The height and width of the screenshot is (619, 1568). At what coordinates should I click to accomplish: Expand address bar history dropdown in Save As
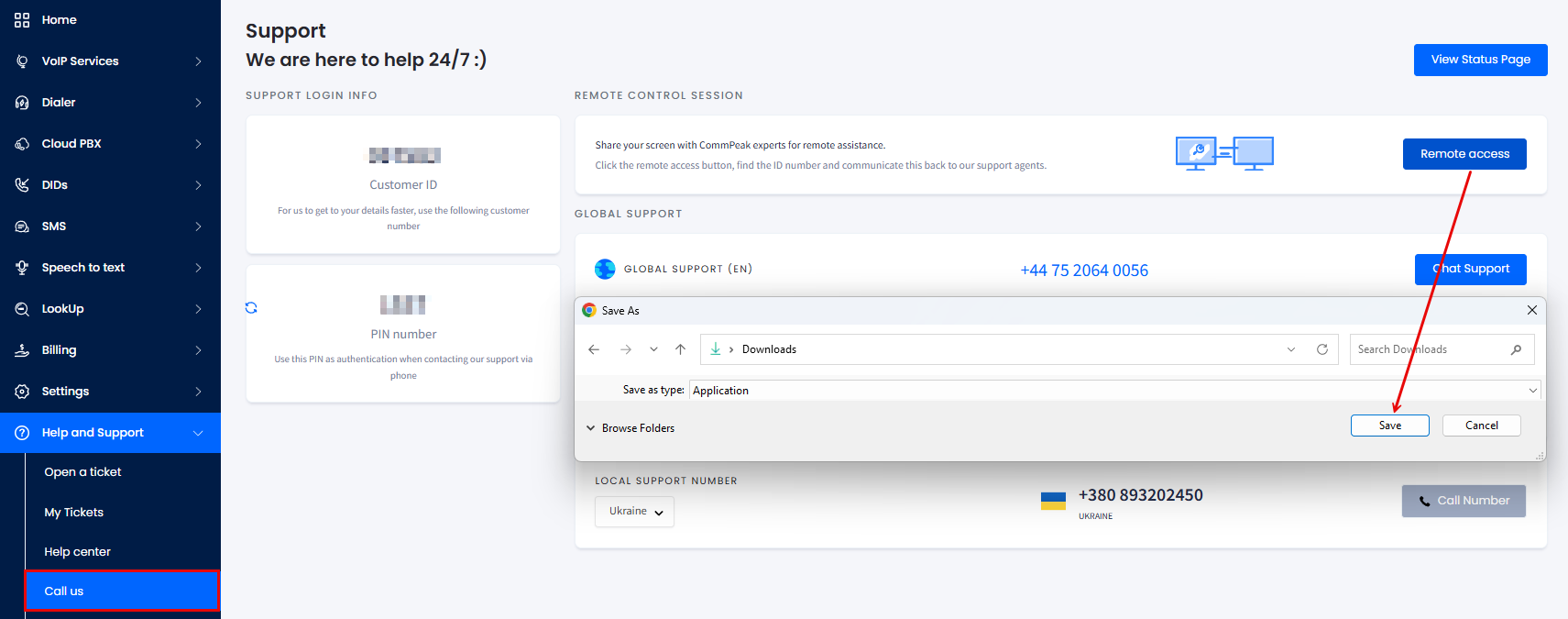click(x=1291, y=349)
